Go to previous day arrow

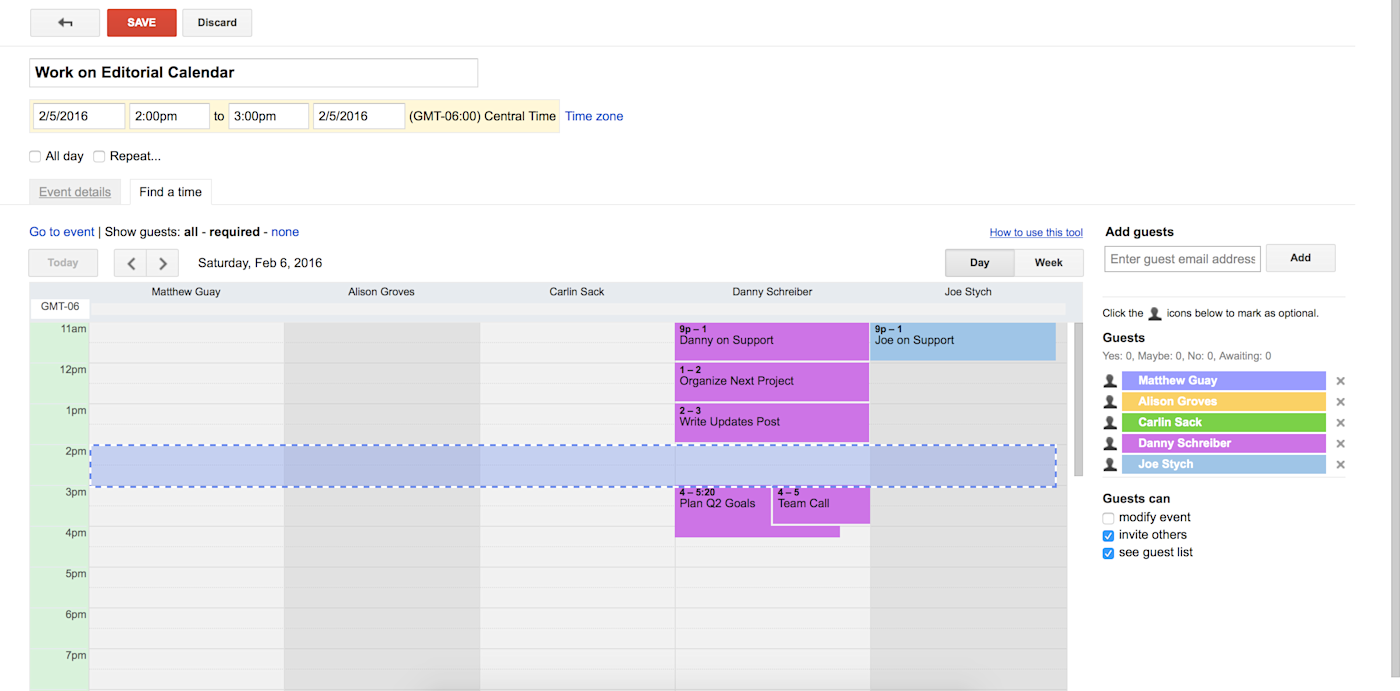tap(131, 263)
